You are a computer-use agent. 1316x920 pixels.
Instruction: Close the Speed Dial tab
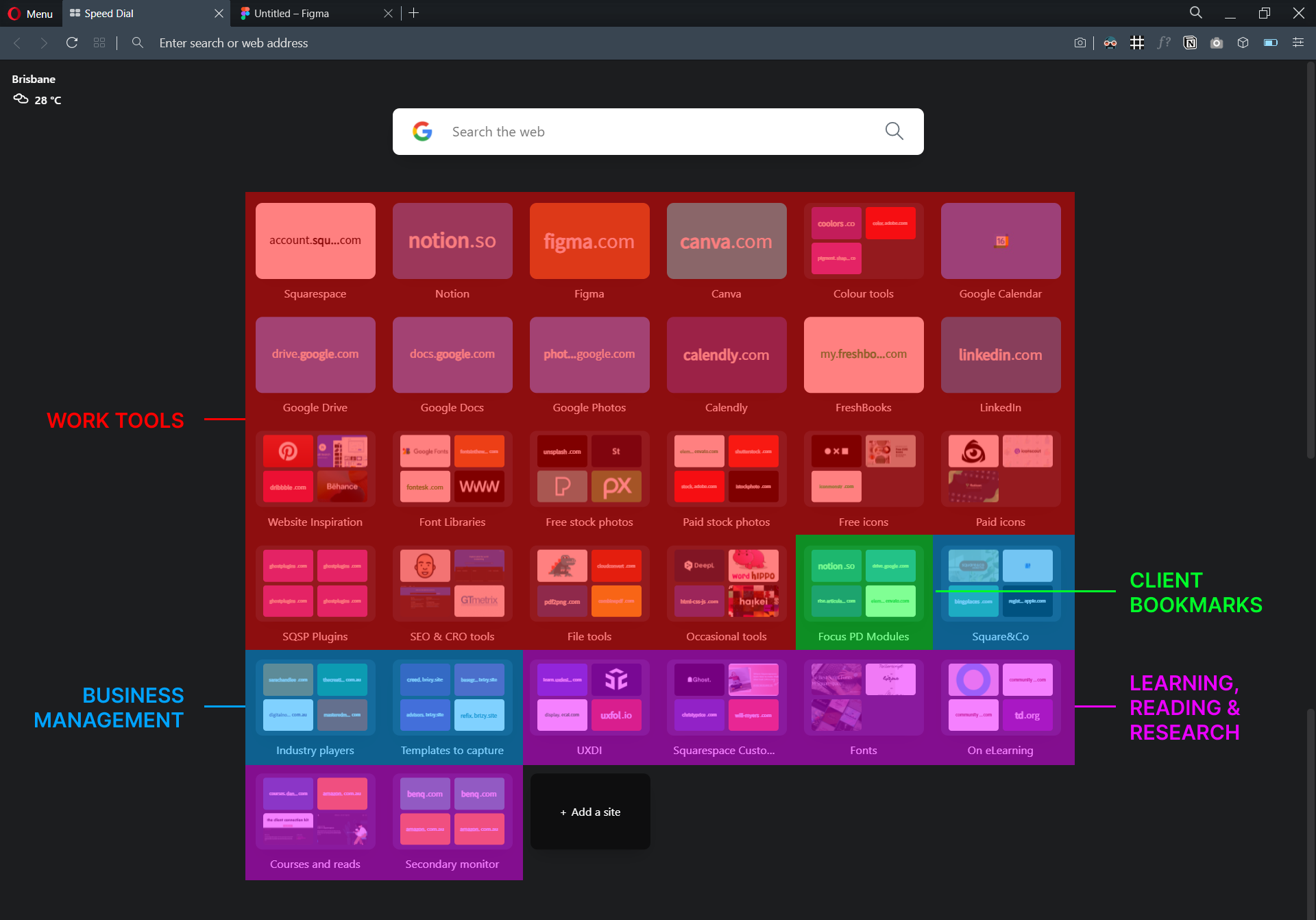pyautogui.click(x=219, y=13)
